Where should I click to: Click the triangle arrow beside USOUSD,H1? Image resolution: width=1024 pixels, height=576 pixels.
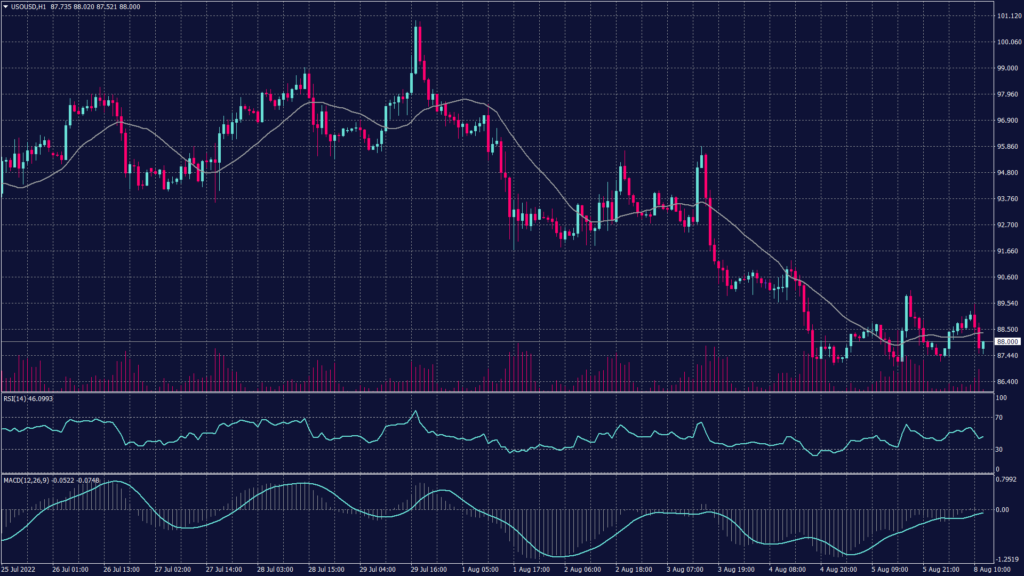6,7
